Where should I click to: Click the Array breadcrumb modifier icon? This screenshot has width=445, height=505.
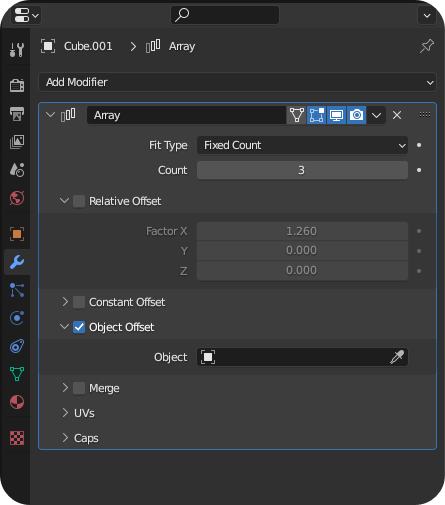153,46
